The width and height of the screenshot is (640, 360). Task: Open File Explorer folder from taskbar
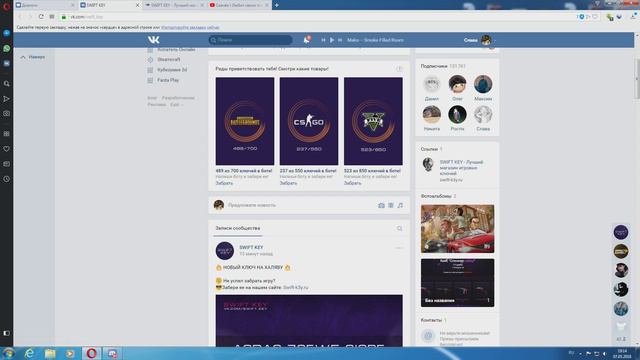tap(50, 353)
